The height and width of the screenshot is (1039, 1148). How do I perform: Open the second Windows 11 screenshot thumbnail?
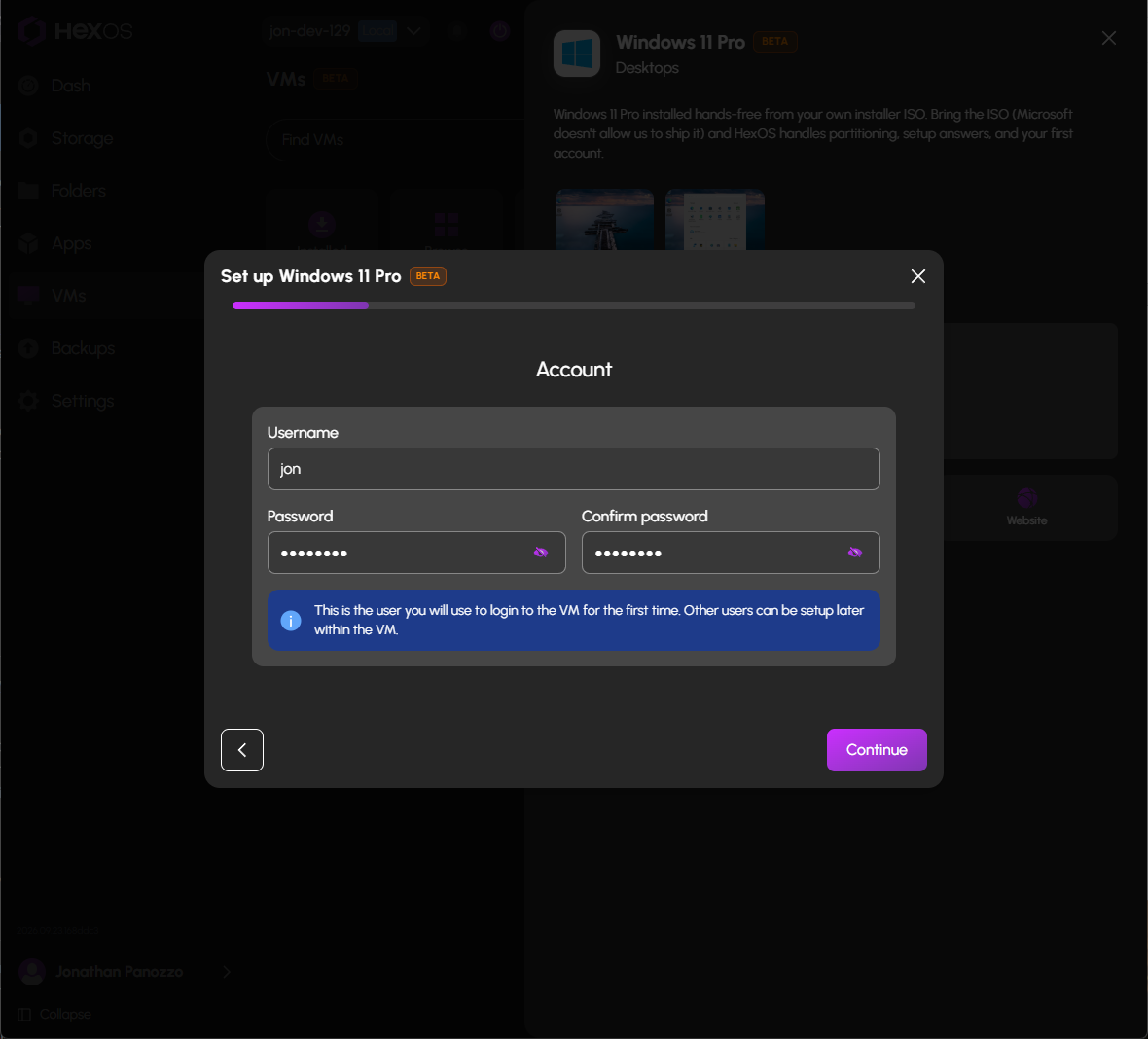pos(714,220)
